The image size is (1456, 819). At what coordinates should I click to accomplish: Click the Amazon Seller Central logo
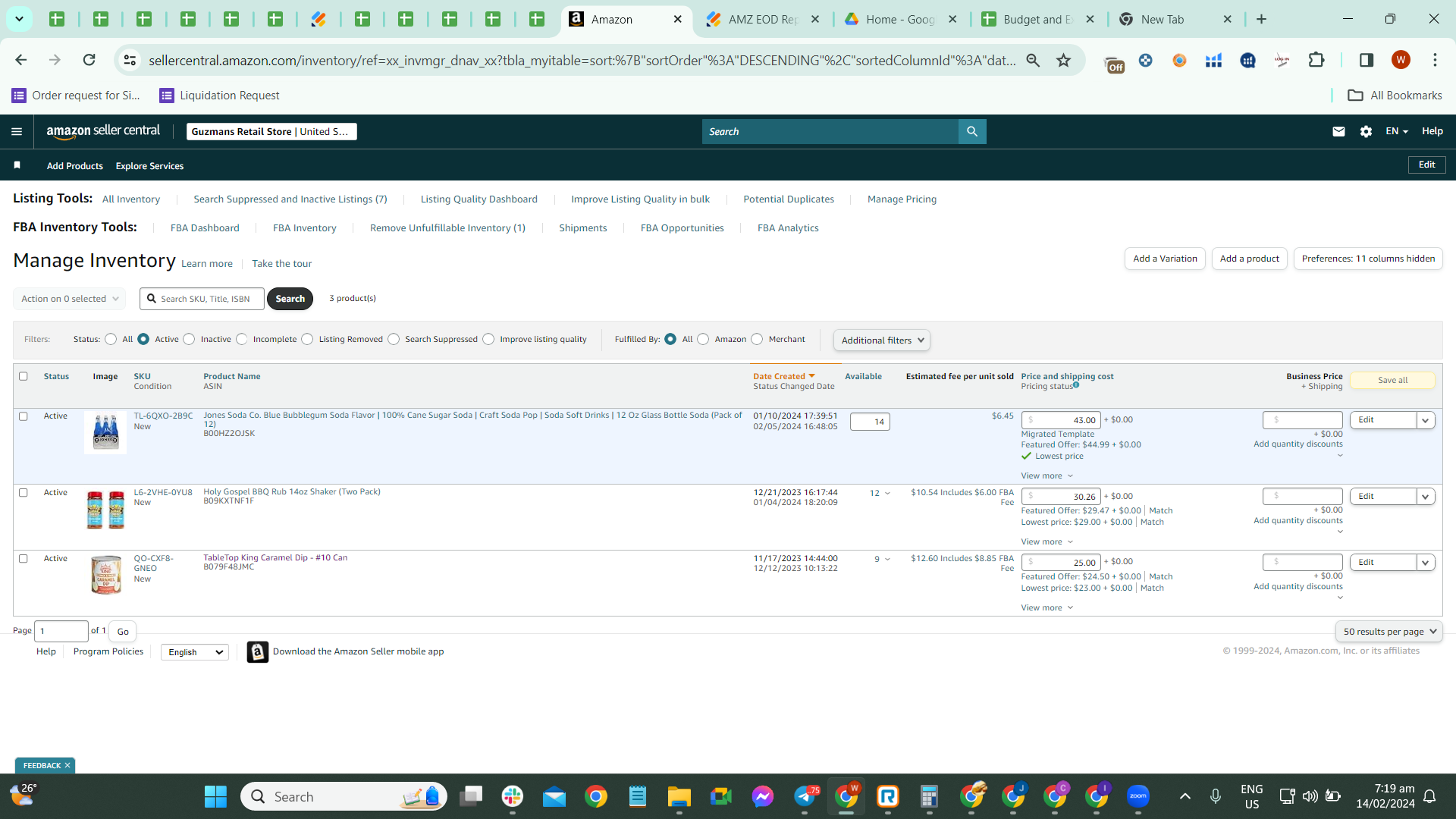[x=103, y=131]
